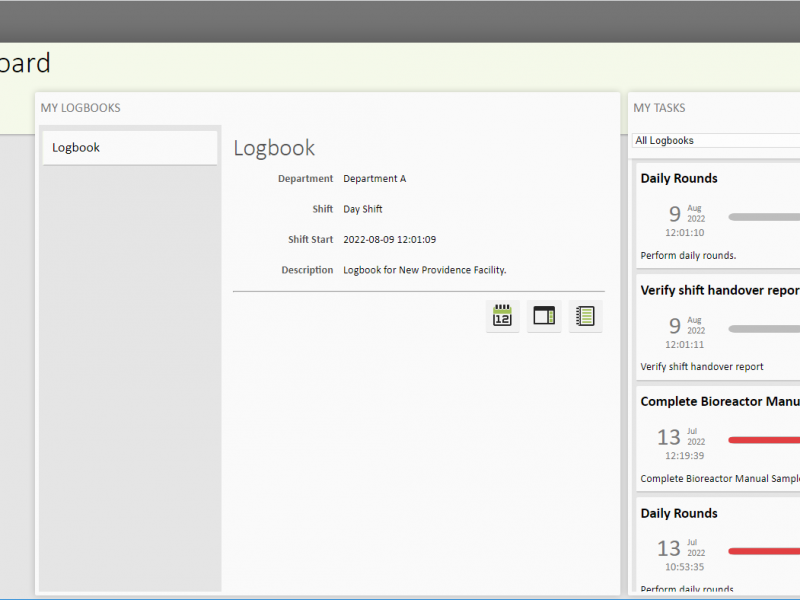Click the MY TASKS panel header

(660, 108)
